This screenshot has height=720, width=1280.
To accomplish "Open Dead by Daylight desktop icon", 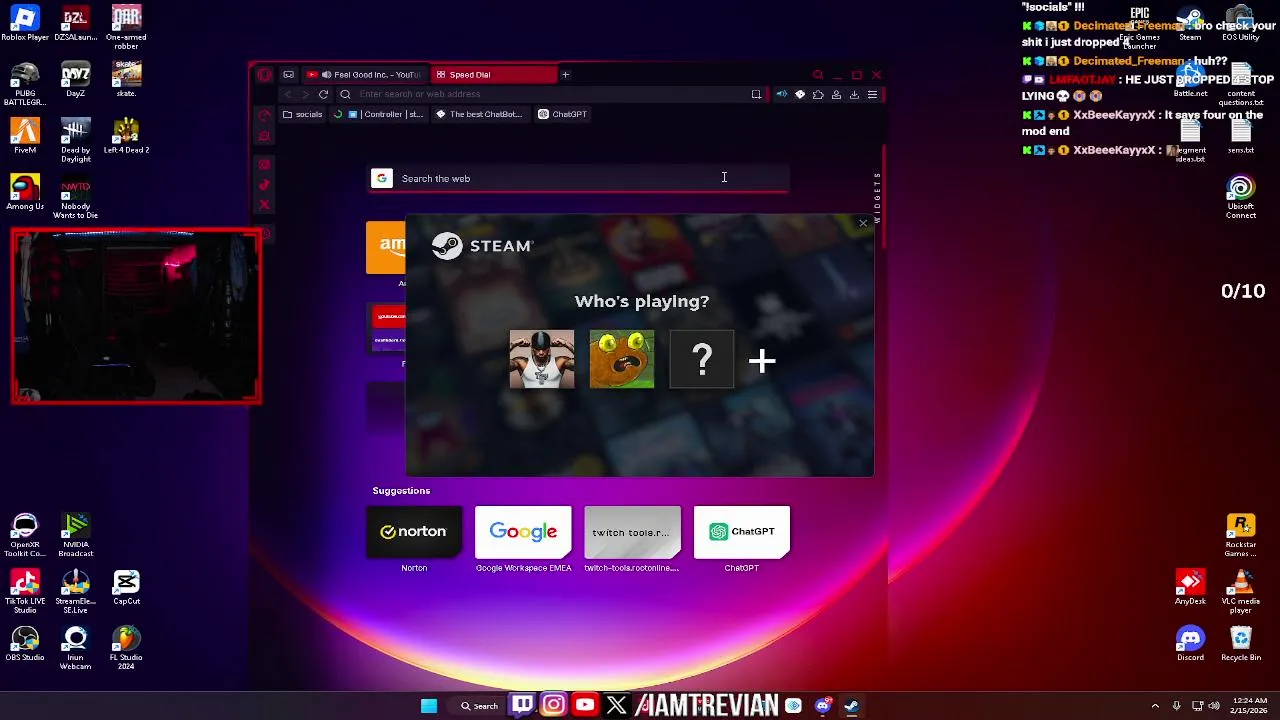I will pyautogui.click(x=75, y=140).
